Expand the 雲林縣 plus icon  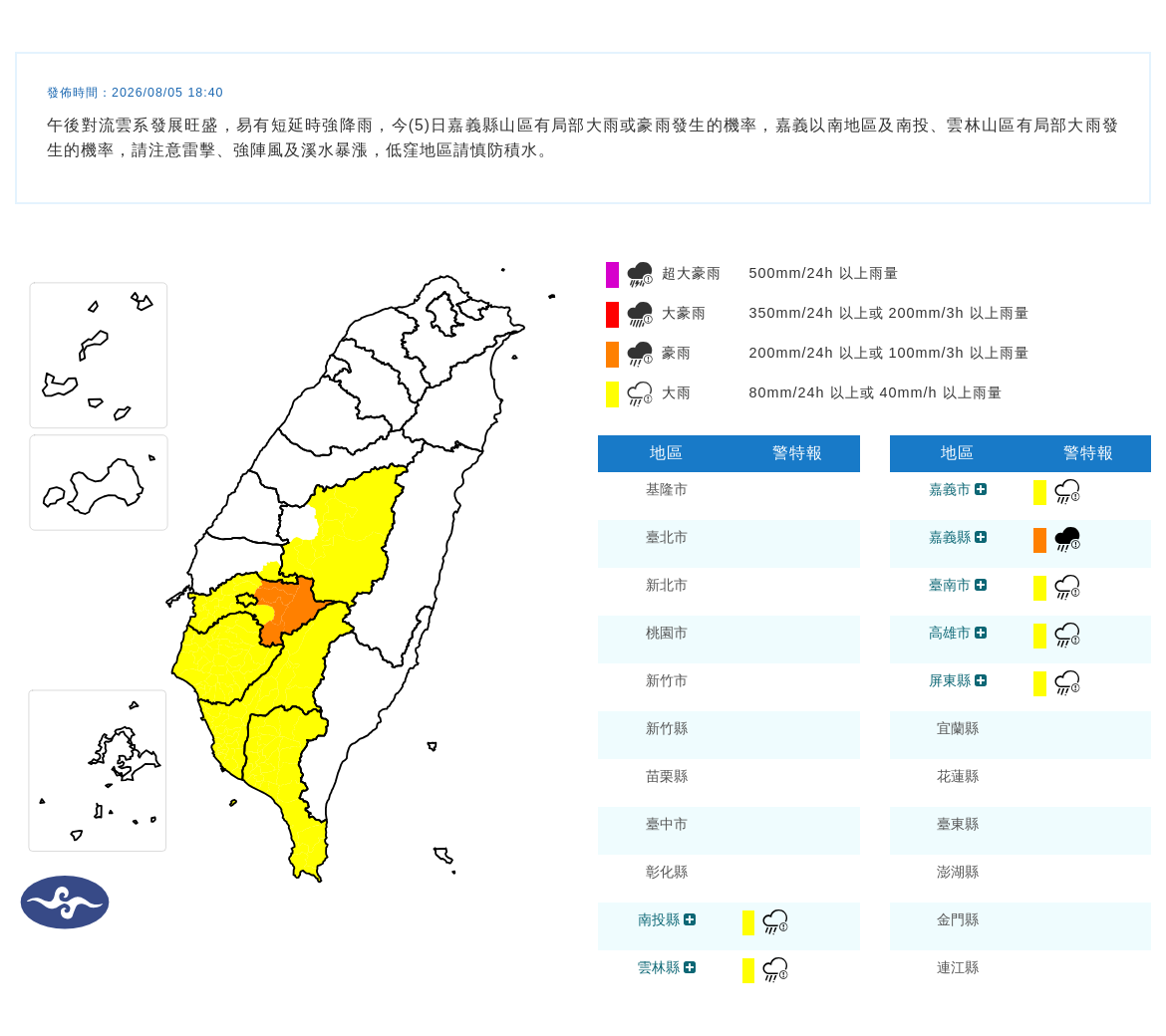(x=690, y=967)
